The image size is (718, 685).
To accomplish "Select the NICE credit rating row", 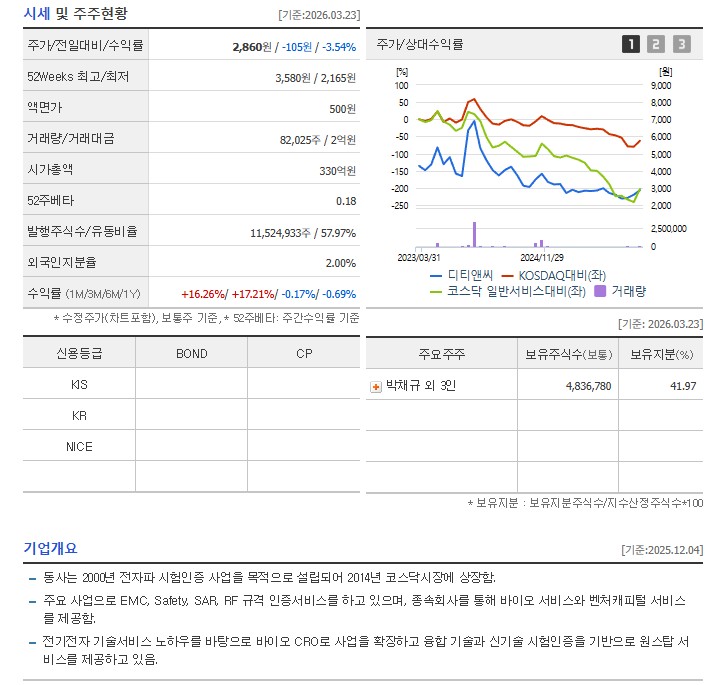I will click(x=191, y=446).
